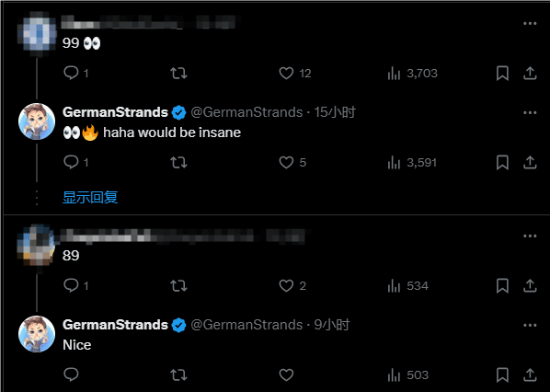
Task: Share the 'Nice' reply
Action: [530, 374]
